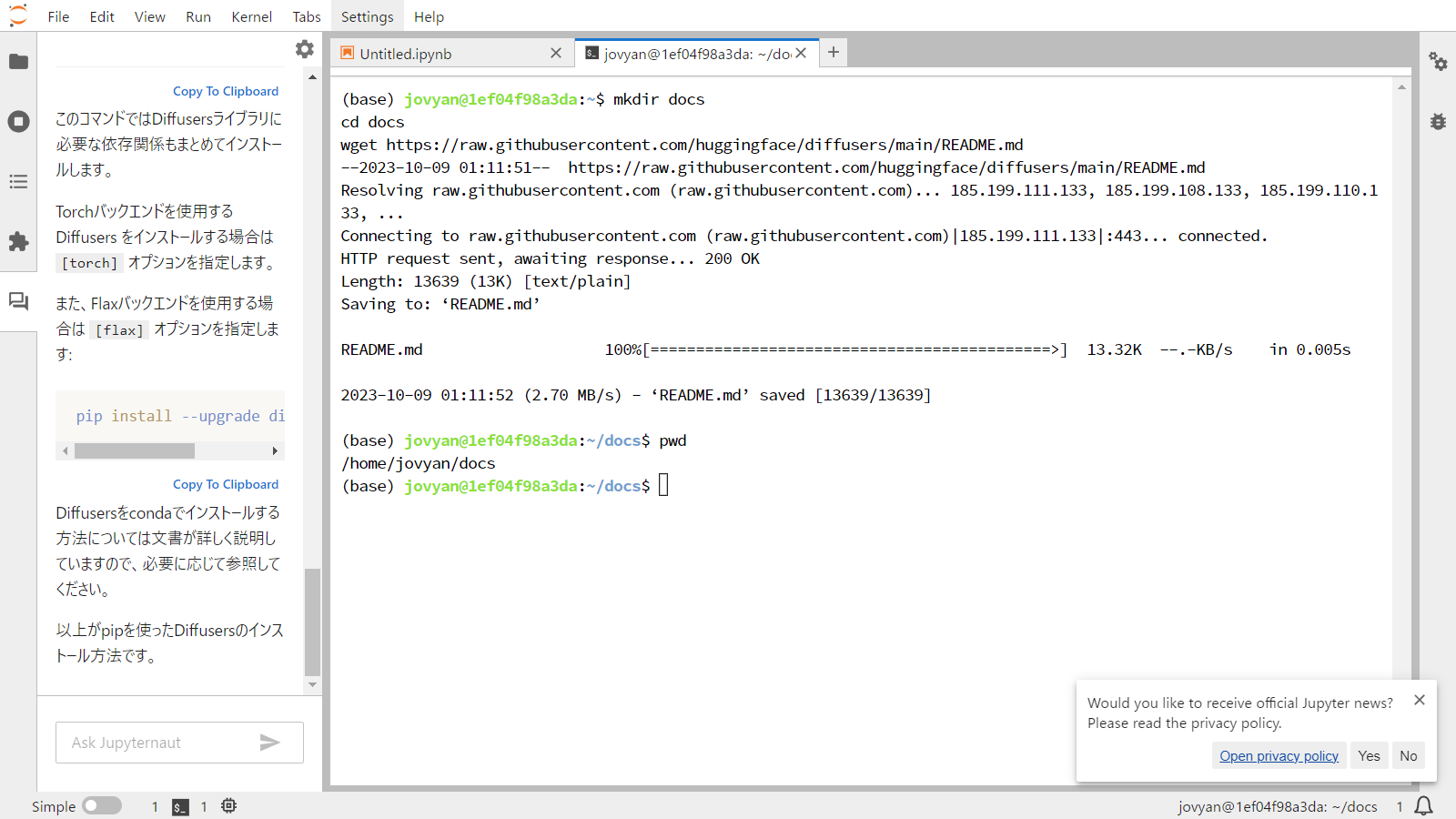The height and width of the screenshot is (819, 1456).
Task: Open the Property Inspector gears icon
Action: (1438, 62)
